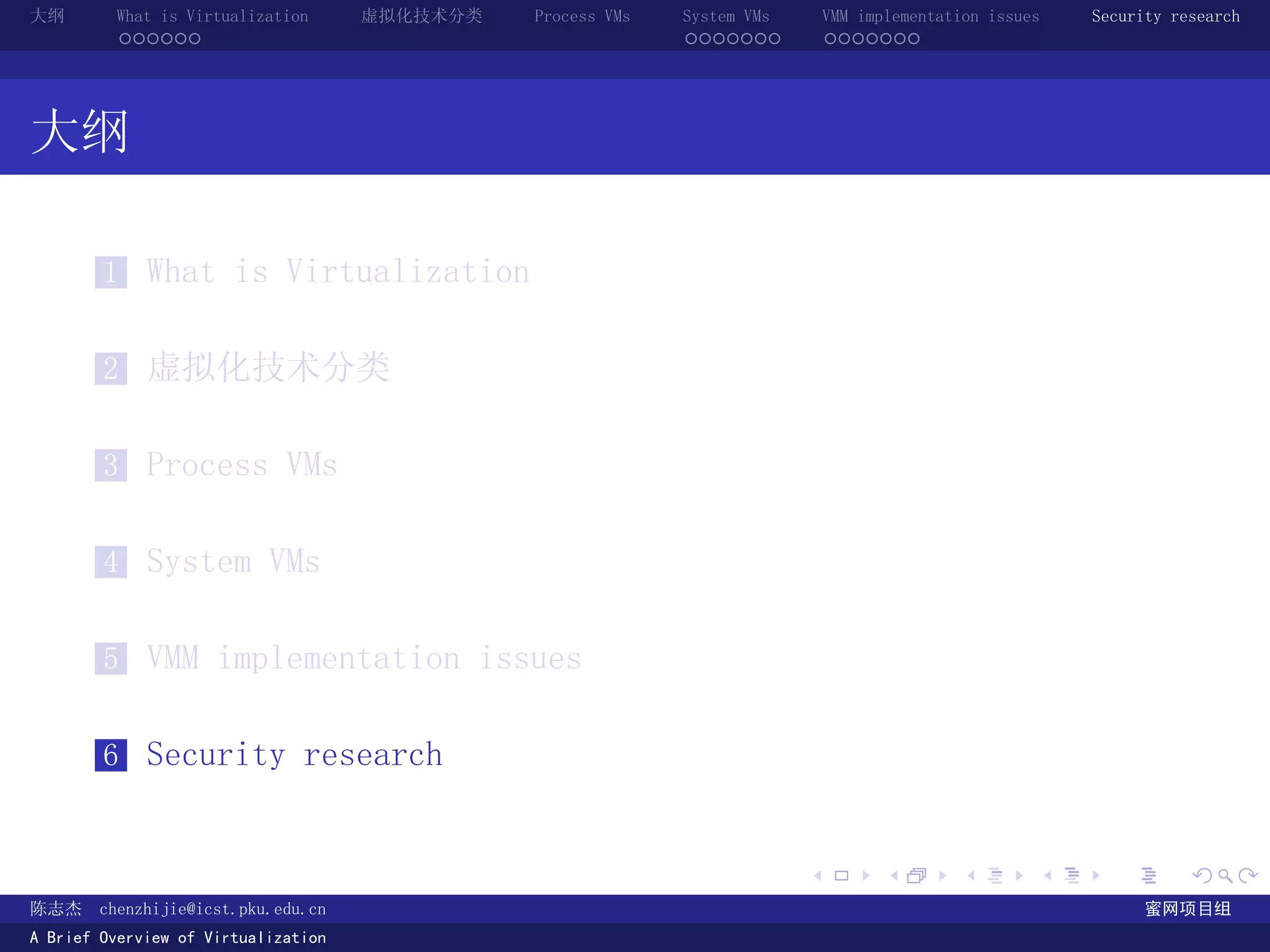Select first slide dot under System VMs
This screenshot has width=1270, height=952.
pyautogui.click(x=691, y=38)
